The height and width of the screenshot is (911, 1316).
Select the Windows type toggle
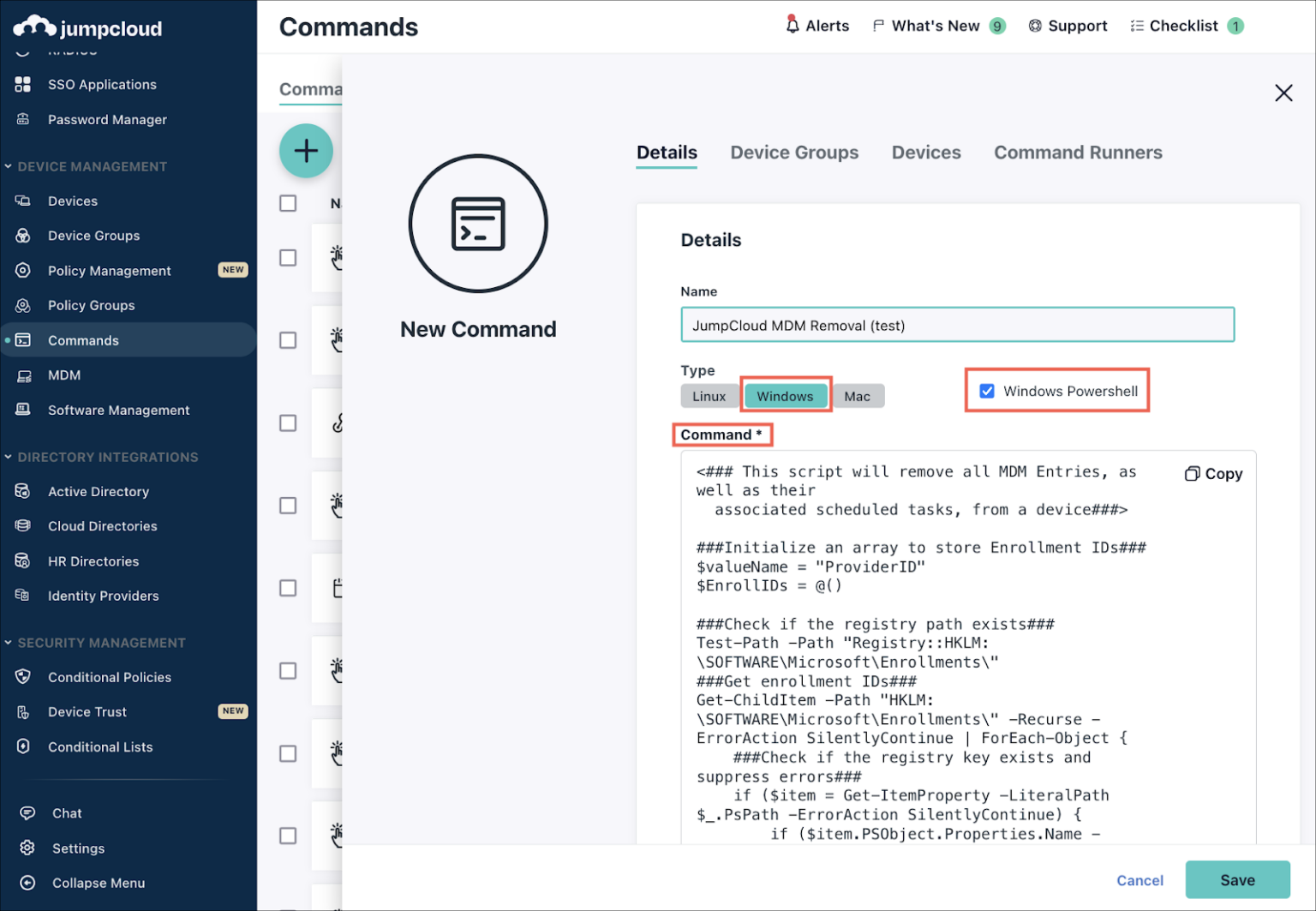click(x=785, y=395)
